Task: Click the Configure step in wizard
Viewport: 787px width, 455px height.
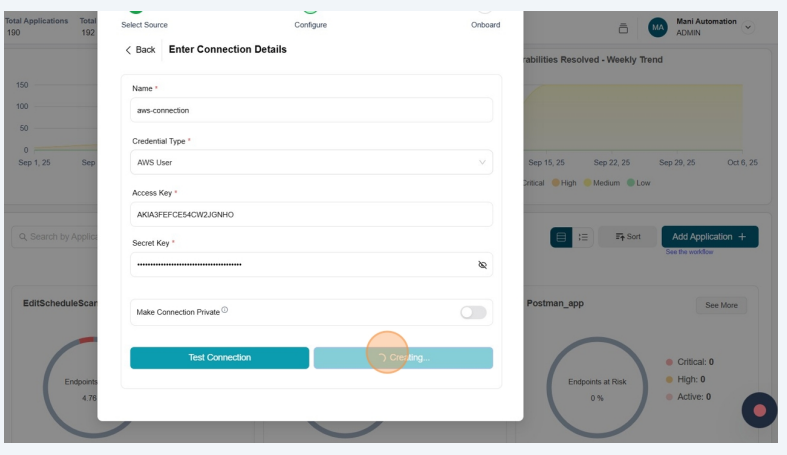Action: pyautogui.click(x=310, y=24)
